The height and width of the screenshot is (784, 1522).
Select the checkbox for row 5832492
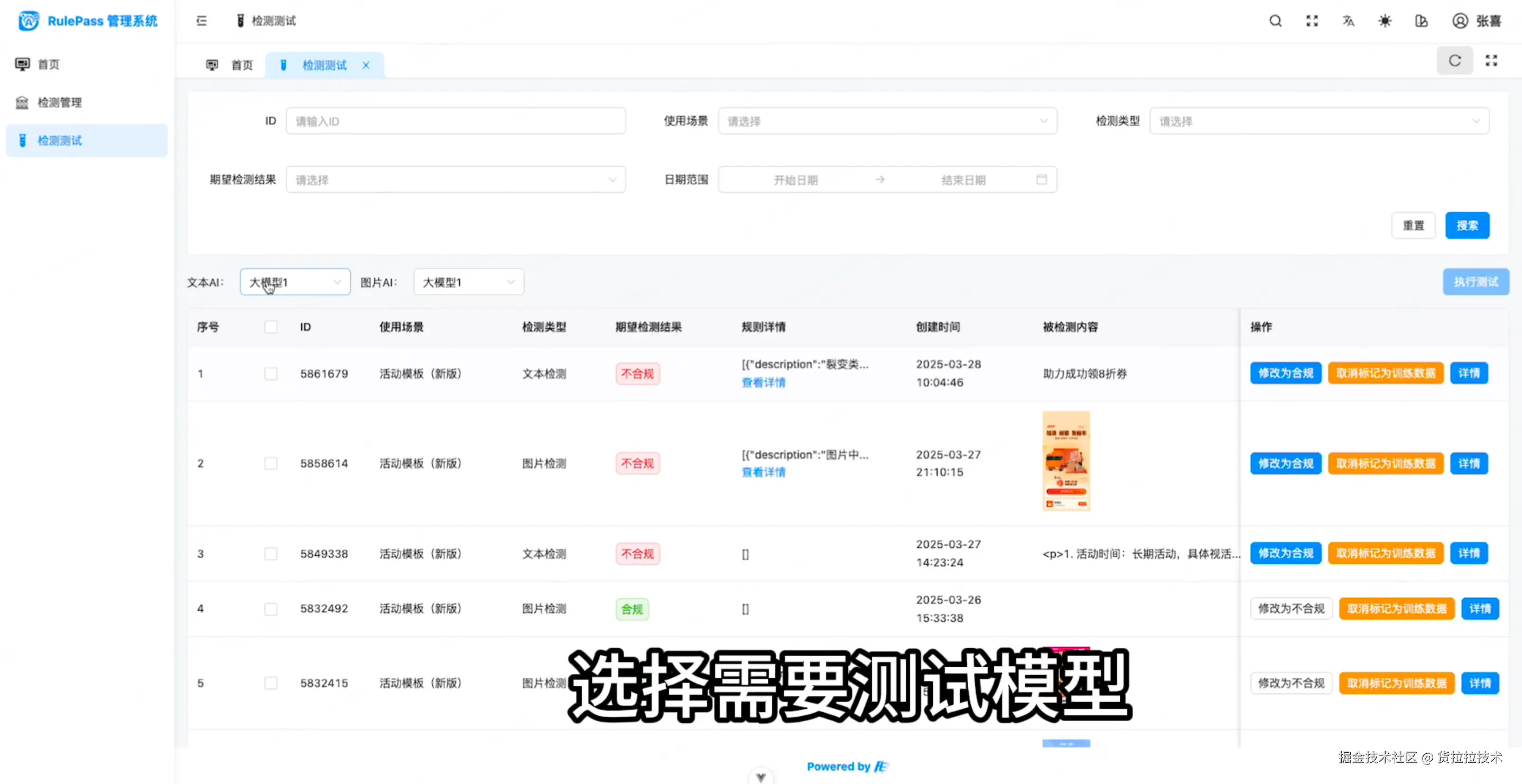click(x=271, y=609)
